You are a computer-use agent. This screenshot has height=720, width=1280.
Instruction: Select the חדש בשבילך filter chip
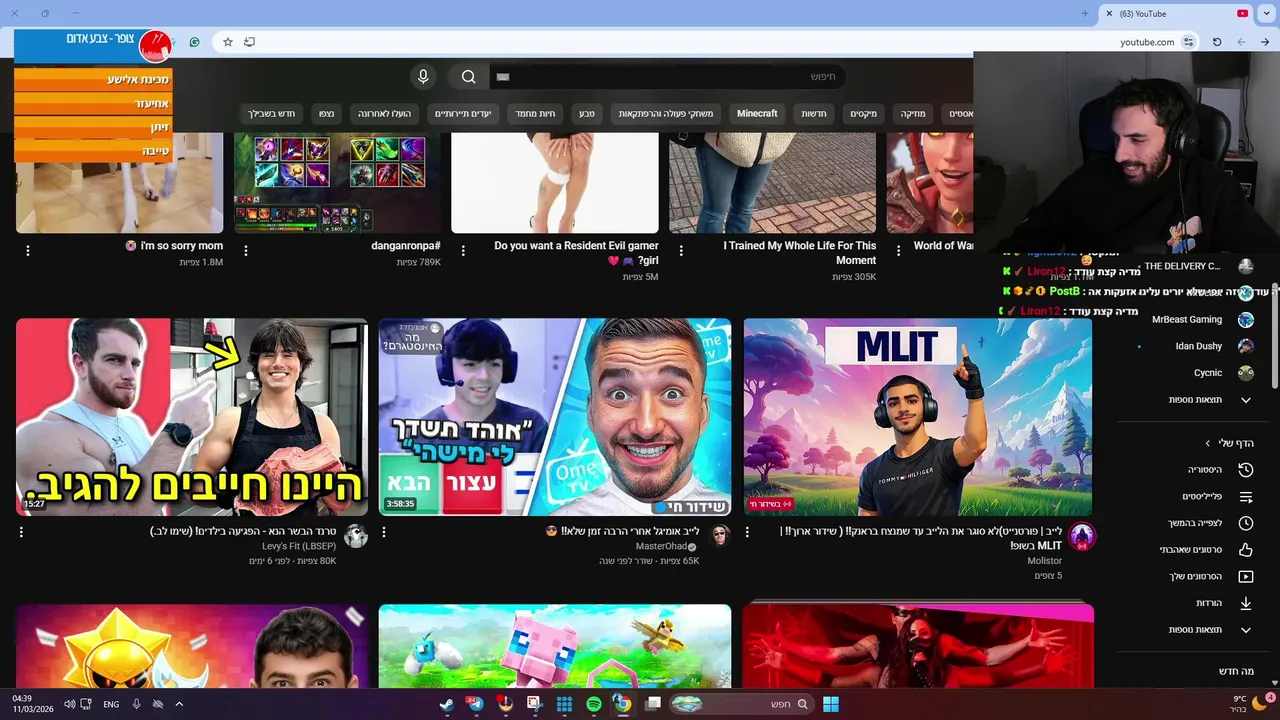(x=273, y=114)
